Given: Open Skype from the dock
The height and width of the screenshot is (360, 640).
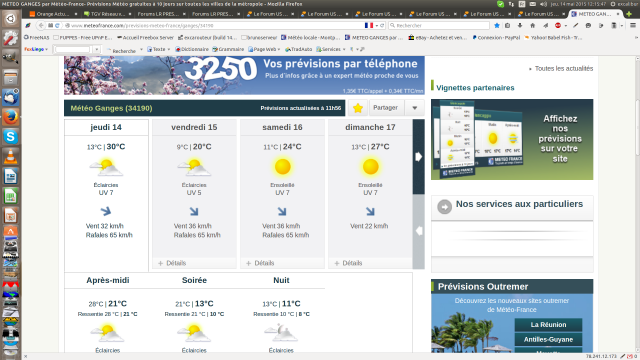Looking at the screenshot, I should 10,137.
